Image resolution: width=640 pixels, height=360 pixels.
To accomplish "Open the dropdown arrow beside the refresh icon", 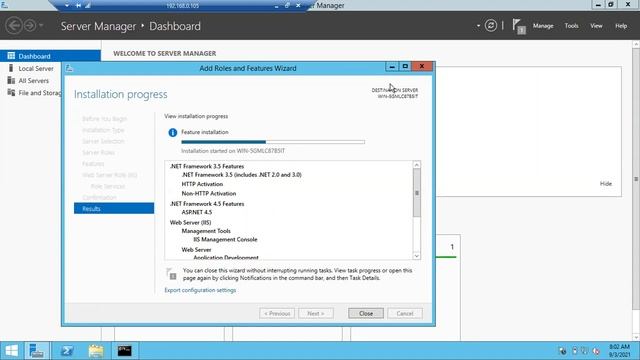I will coord(478,26).
